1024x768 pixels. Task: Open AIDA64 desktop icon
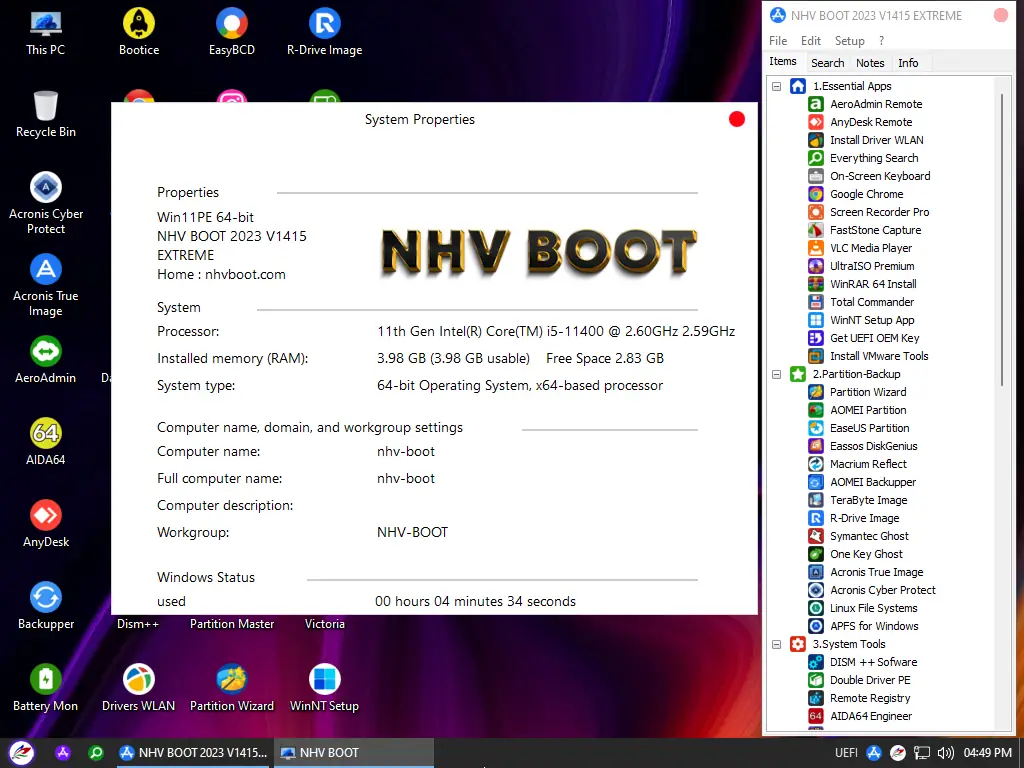[46, 442]
